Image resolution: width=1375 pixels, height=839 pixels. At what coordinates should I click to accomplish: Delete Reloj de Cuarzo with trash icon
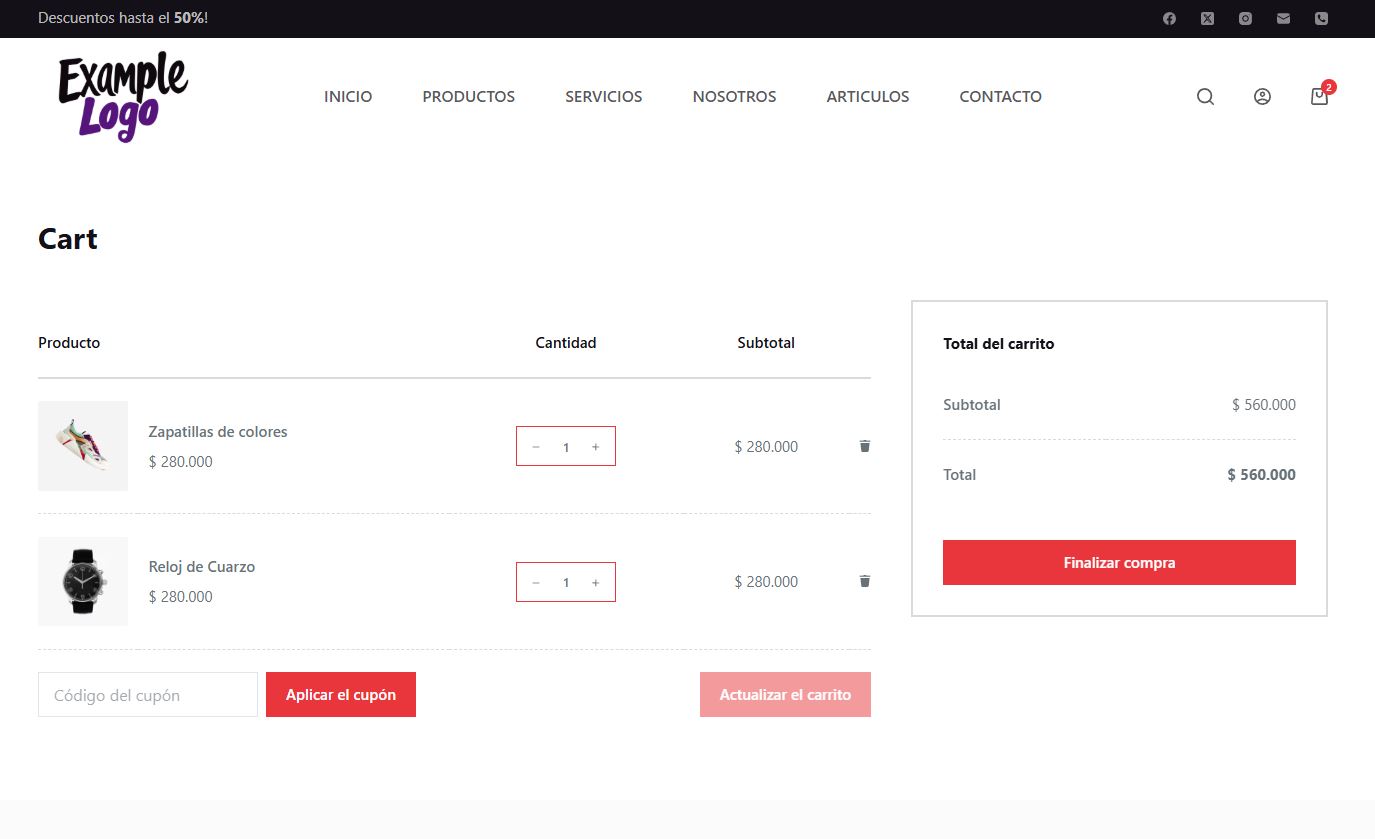[865, 581]
